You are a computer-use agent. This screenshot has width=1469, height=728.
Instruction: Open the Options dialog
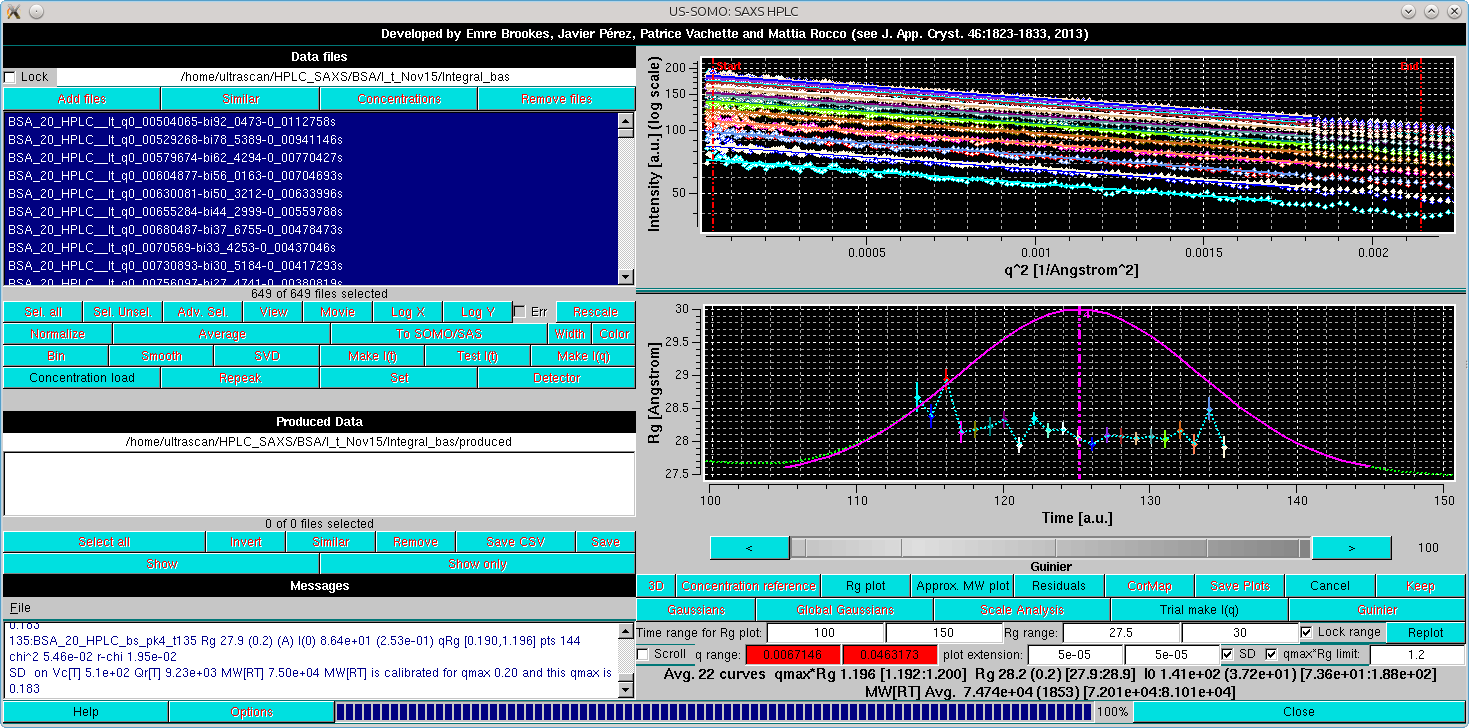(x=251, y=712)
